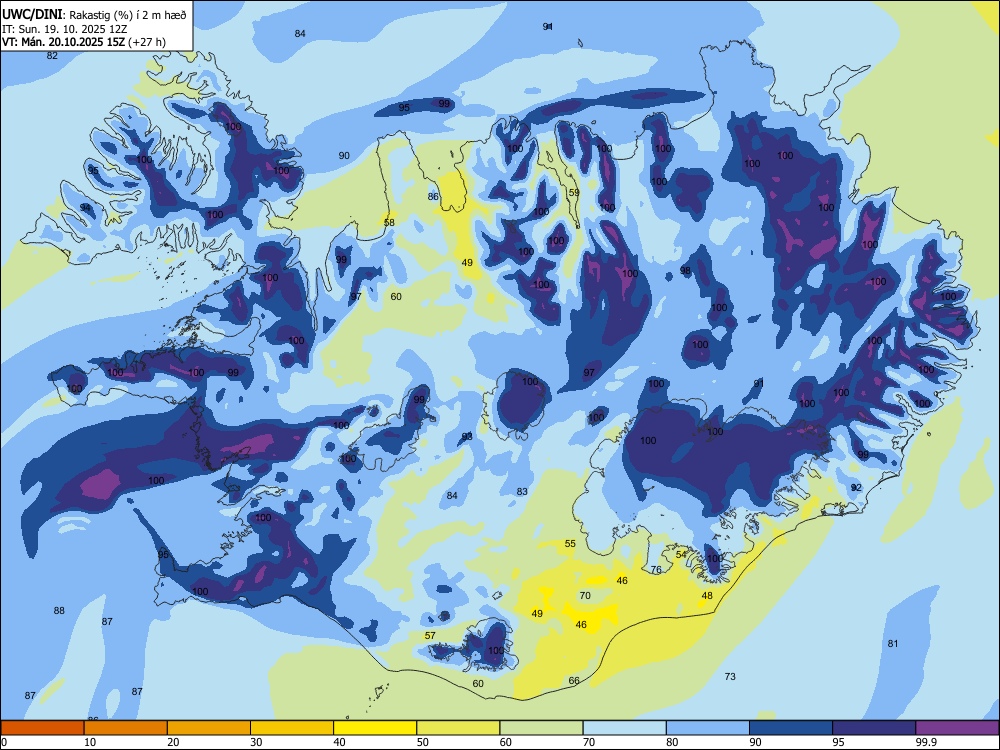This screenshot has height=750, width=1000.
Task: Click the pale green 60–70 legend swatch
Action: click(541, 728)
